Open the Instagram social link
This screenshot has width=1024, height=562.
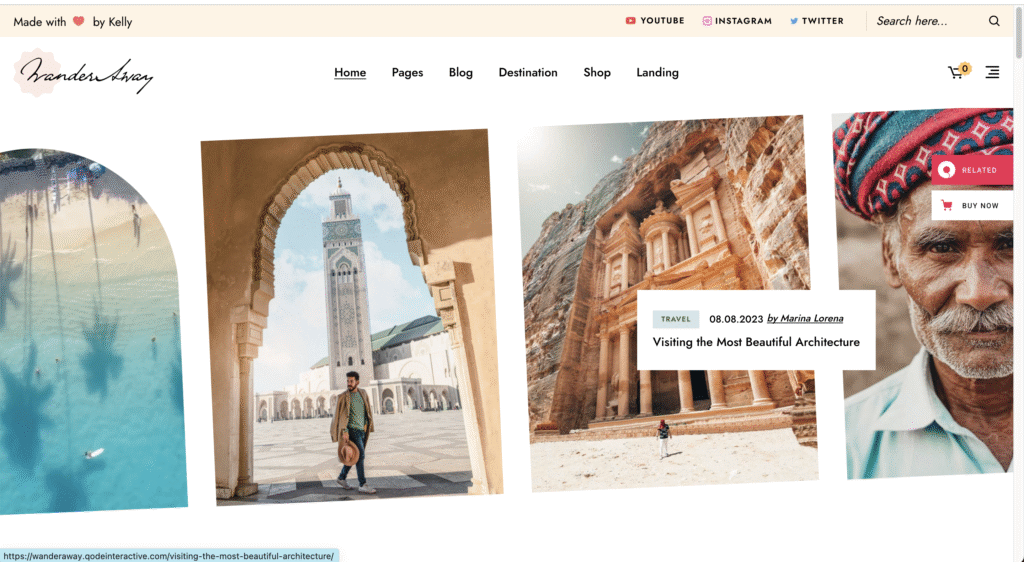click(x=737, y=21)
